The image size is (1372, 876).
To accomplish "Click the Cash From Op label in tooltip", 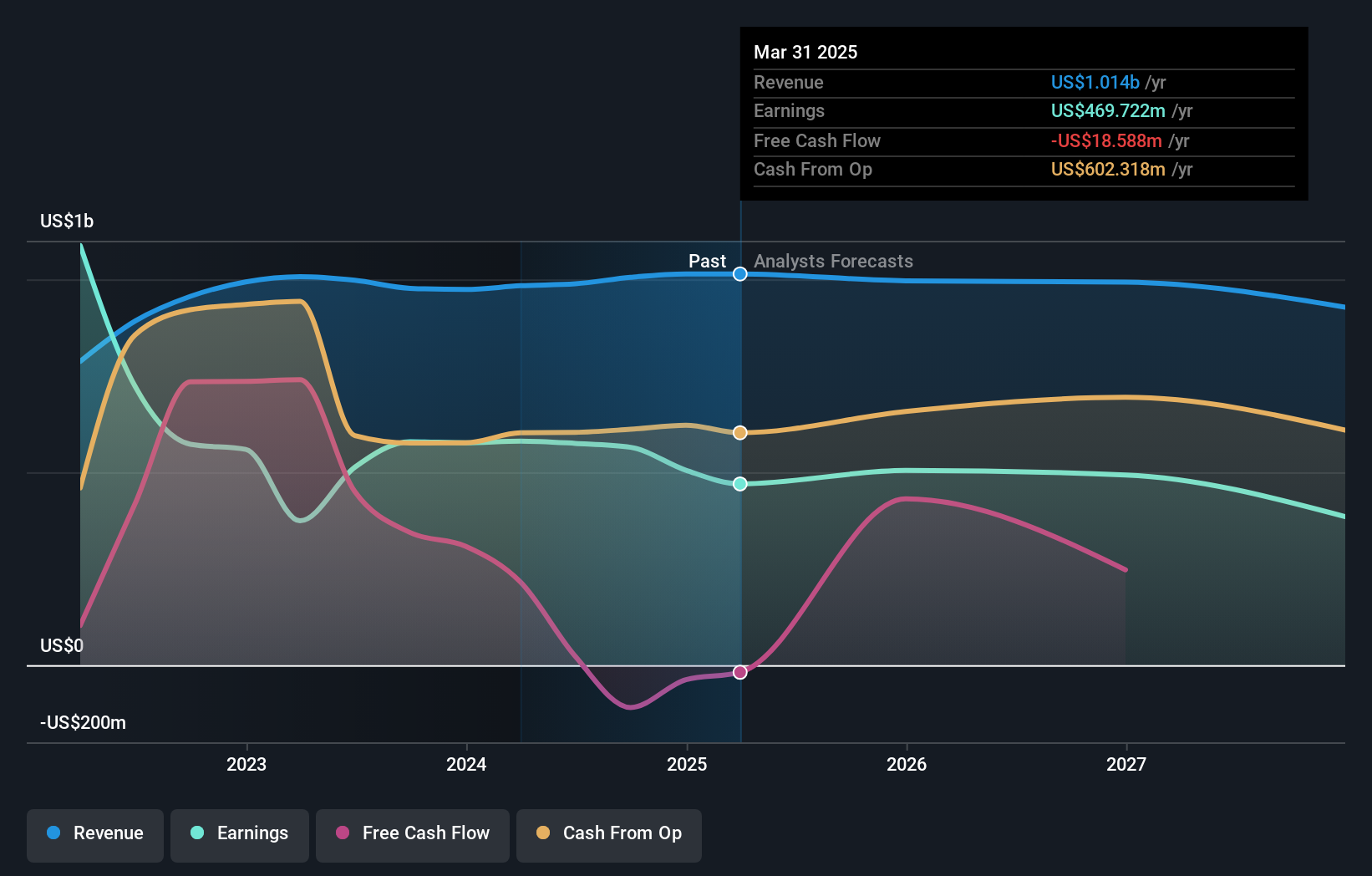I will (813, 169).
